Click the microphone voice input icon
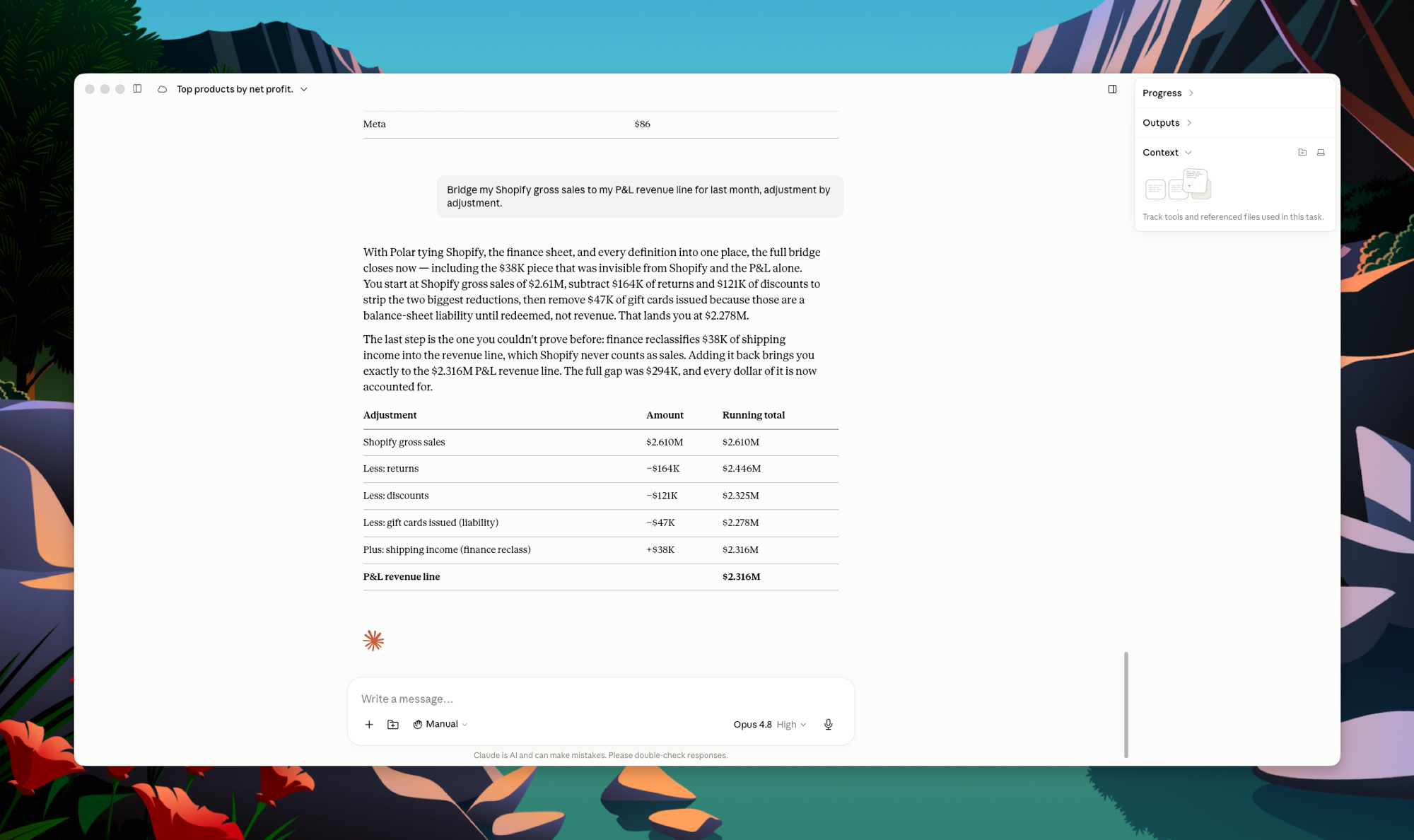The height and width of the screenshot is (840, 1414). 828,725
